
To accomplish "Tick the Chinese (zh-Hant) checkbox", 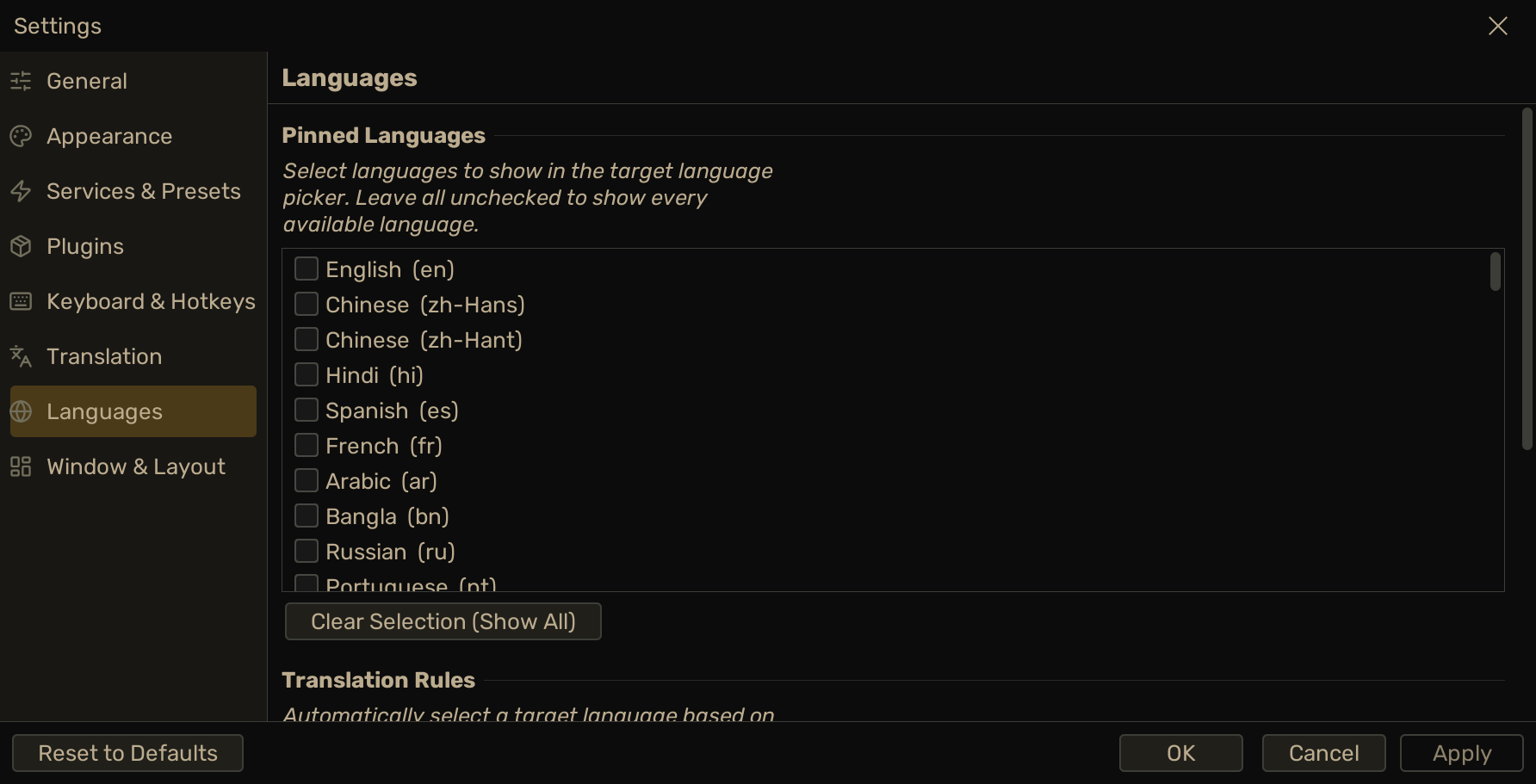I will pyautogui.click(x=307, y=339).
